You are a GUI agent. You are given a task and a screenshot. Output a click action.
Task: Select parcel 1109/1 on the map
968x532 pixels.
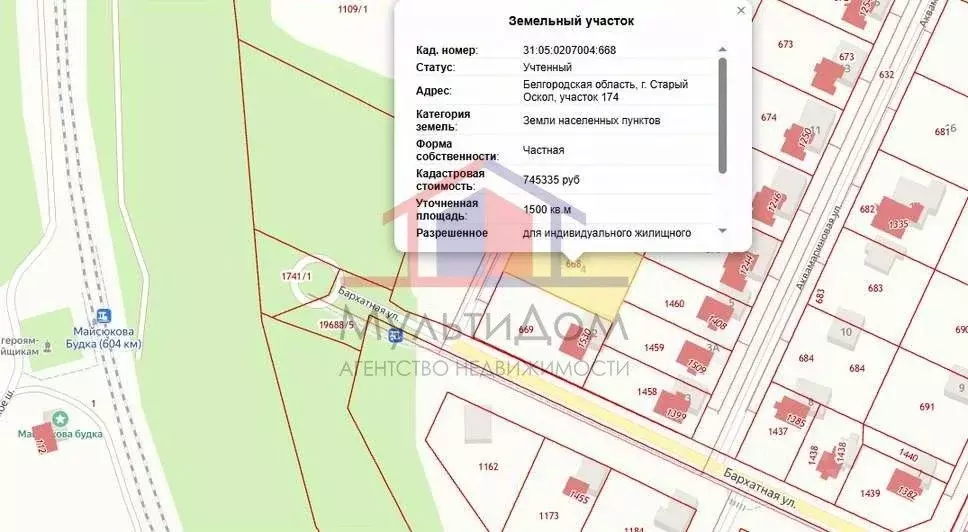click(x=353, y=9)
